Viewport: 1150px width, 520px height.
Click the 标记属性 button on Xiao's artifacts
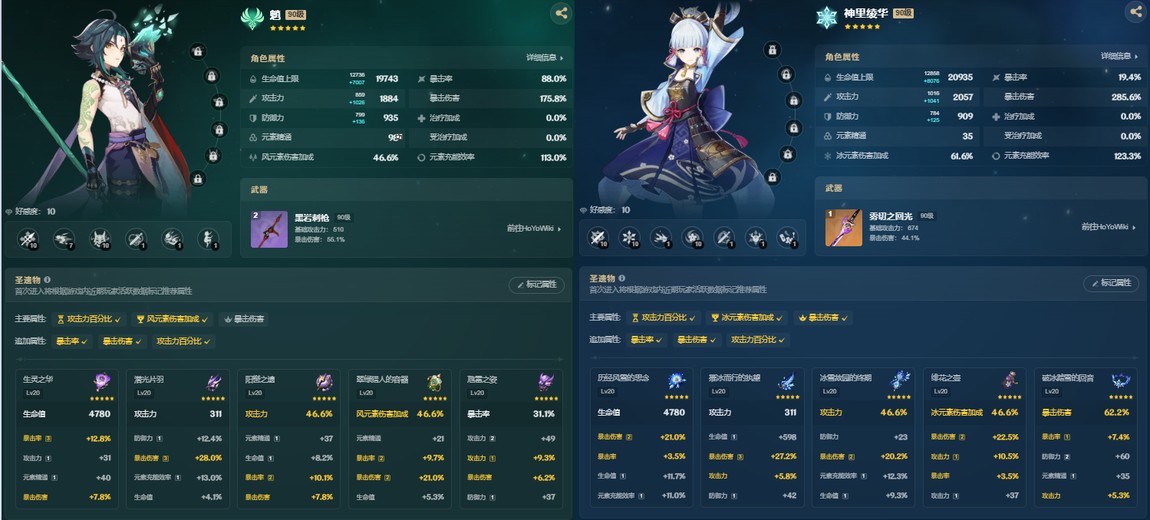pos(536,285)
